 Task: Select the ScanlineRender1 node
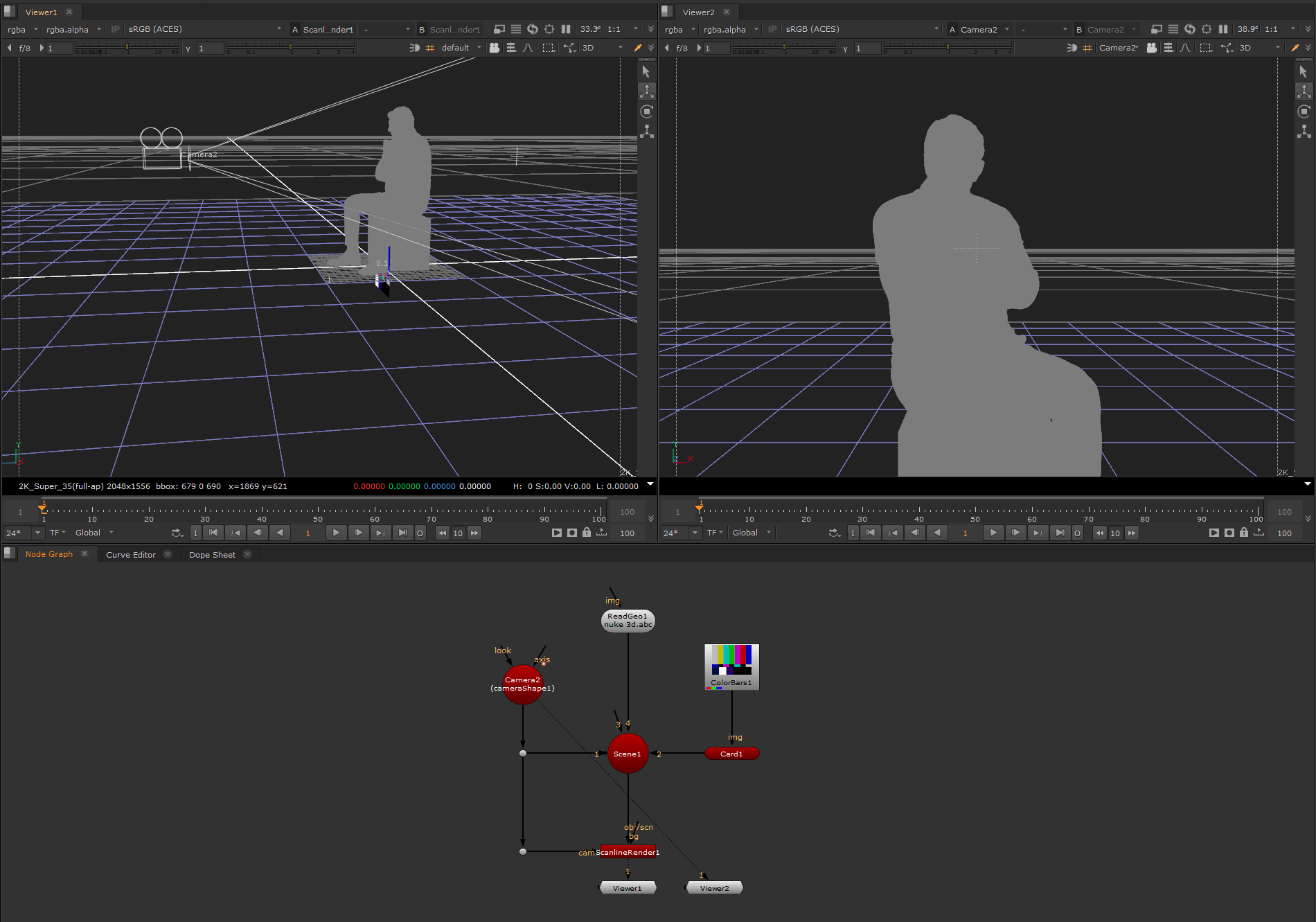(628, 853)
